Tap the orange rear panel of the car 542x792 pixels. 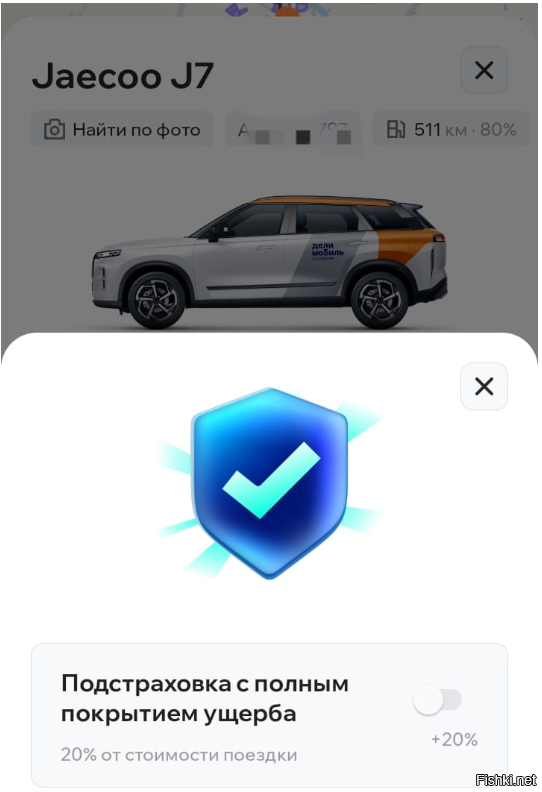coord(409,246)
